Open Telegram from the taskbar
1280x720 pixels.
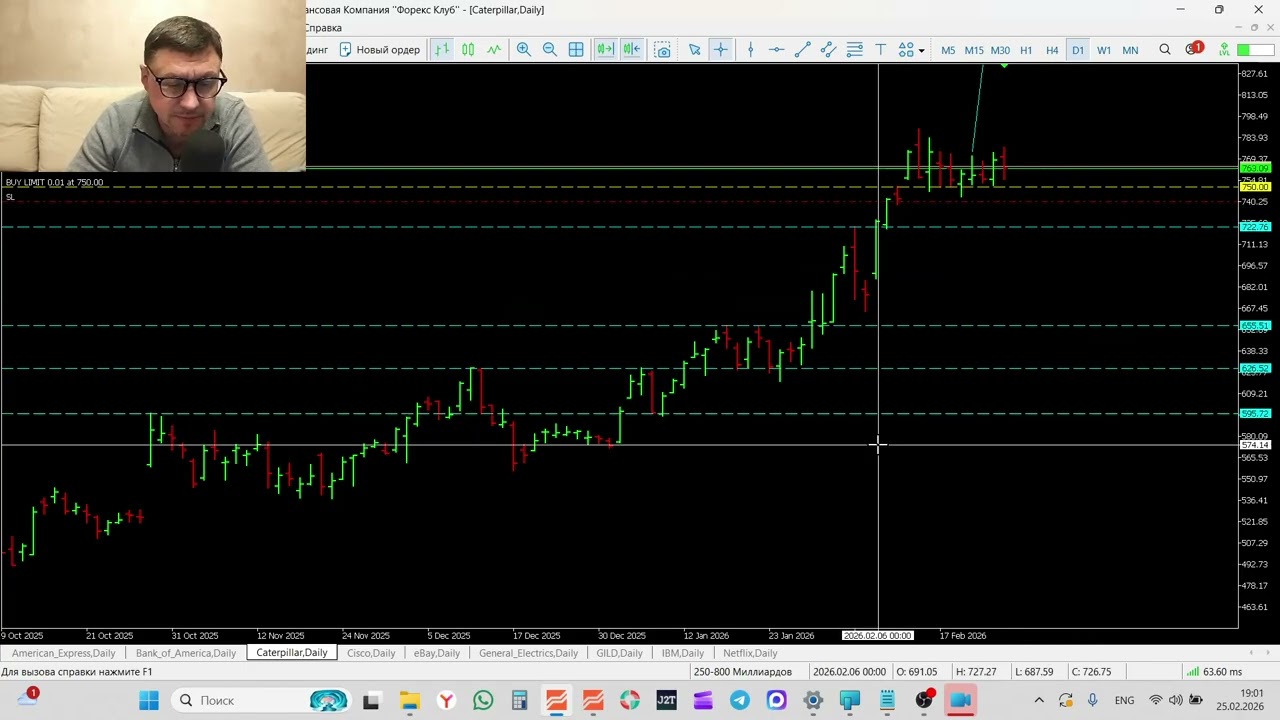tap(739, 700)
